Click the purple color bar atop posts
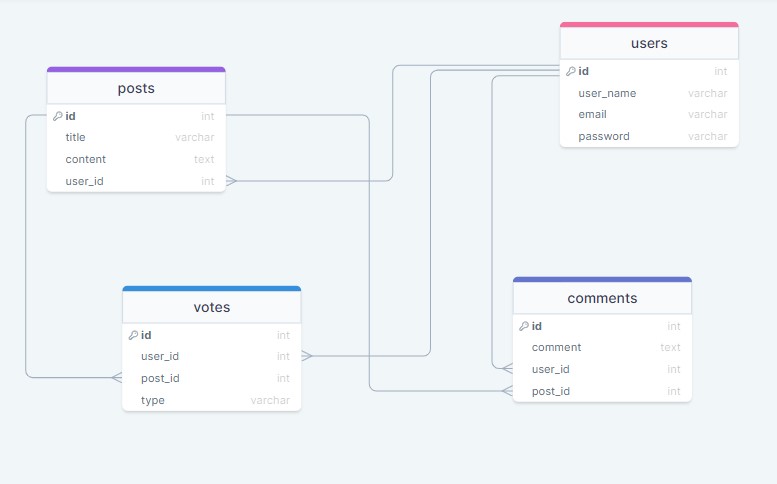This screenshot has height=484, width=777. [136, 69]
